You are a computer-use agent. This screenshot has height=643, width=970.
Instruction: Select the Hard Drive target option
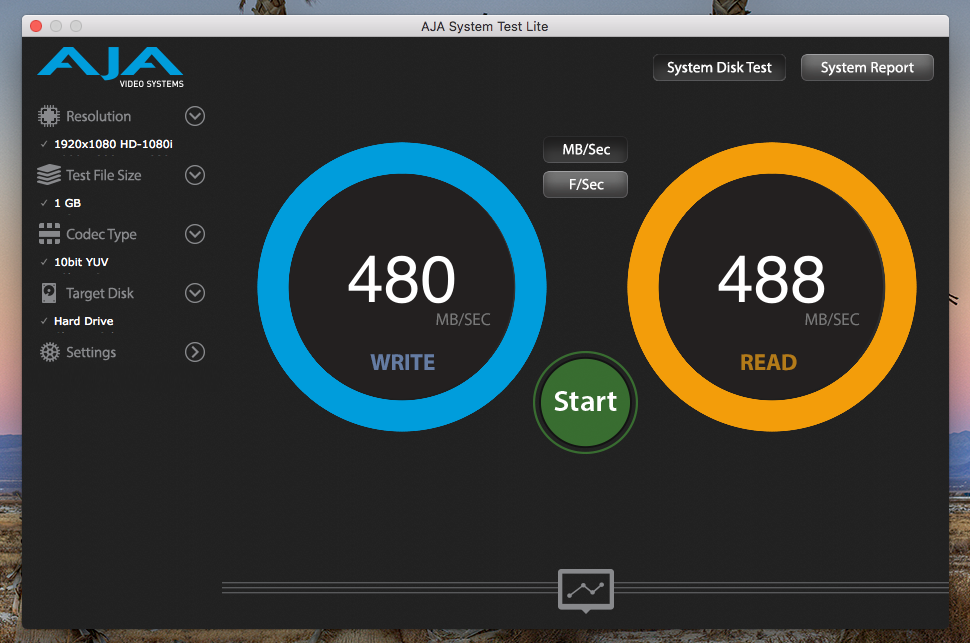(84, 321)
